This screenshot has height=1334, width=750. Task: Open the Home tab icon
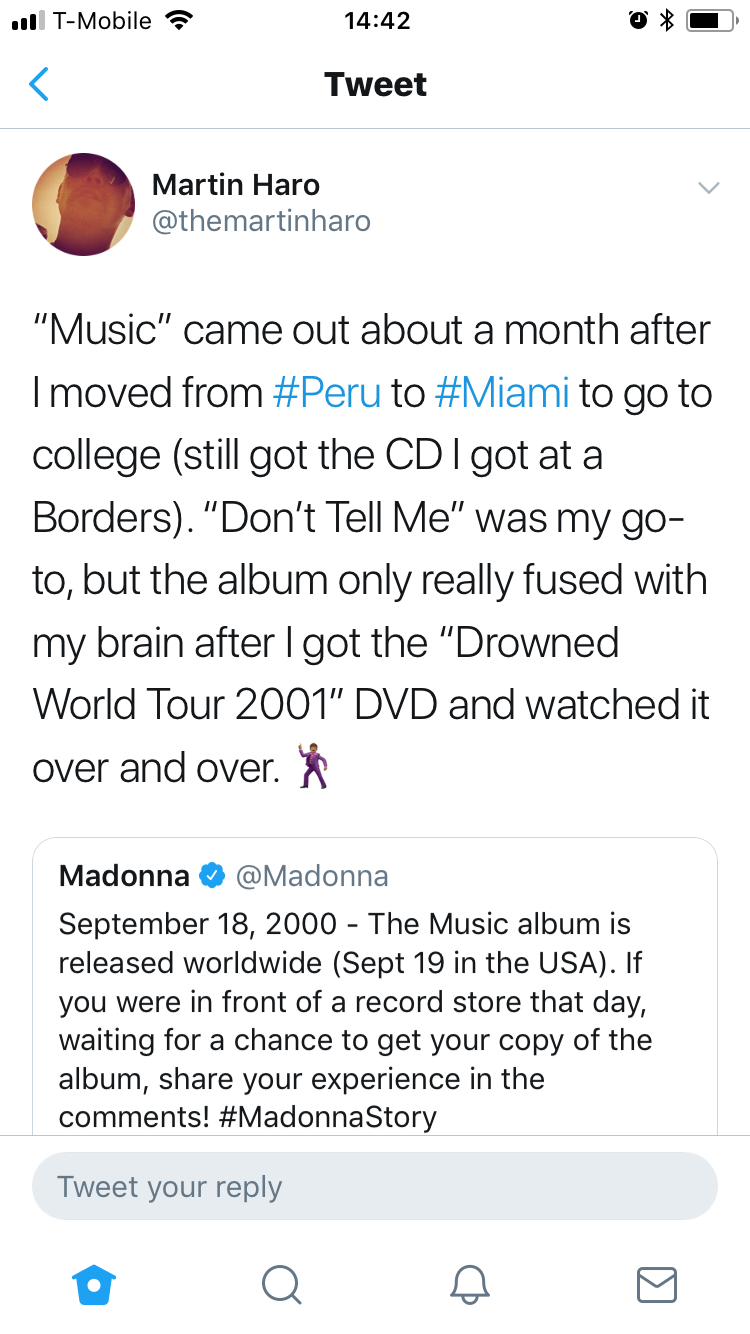(x=95, y=1284)
